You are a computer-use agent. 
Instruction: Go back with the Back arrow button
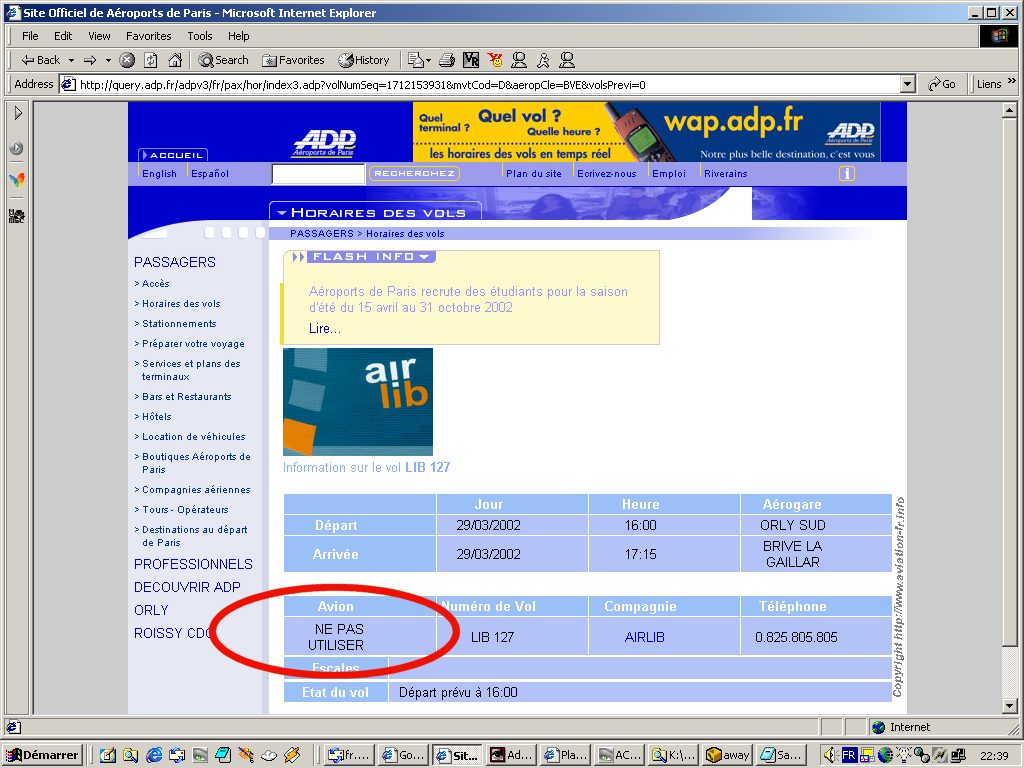tap(40, 60)
